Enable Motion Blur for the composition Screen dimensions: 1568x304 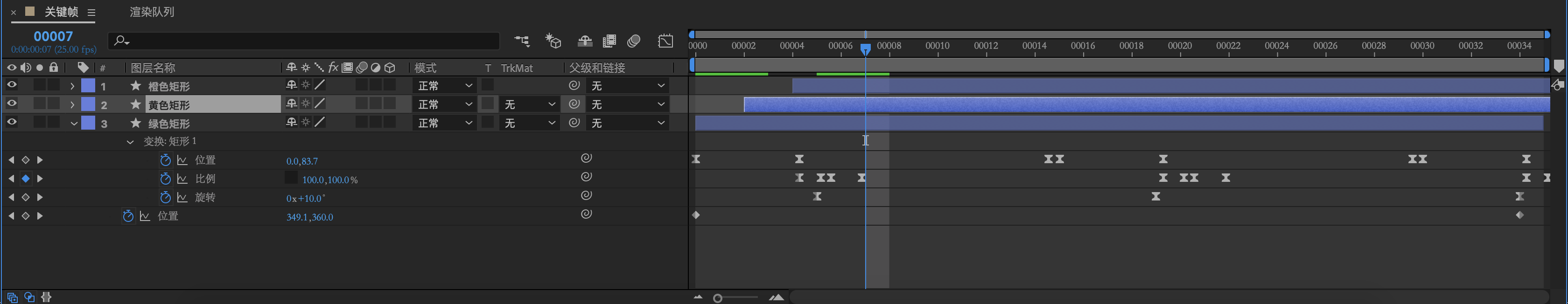click(634, 41)
